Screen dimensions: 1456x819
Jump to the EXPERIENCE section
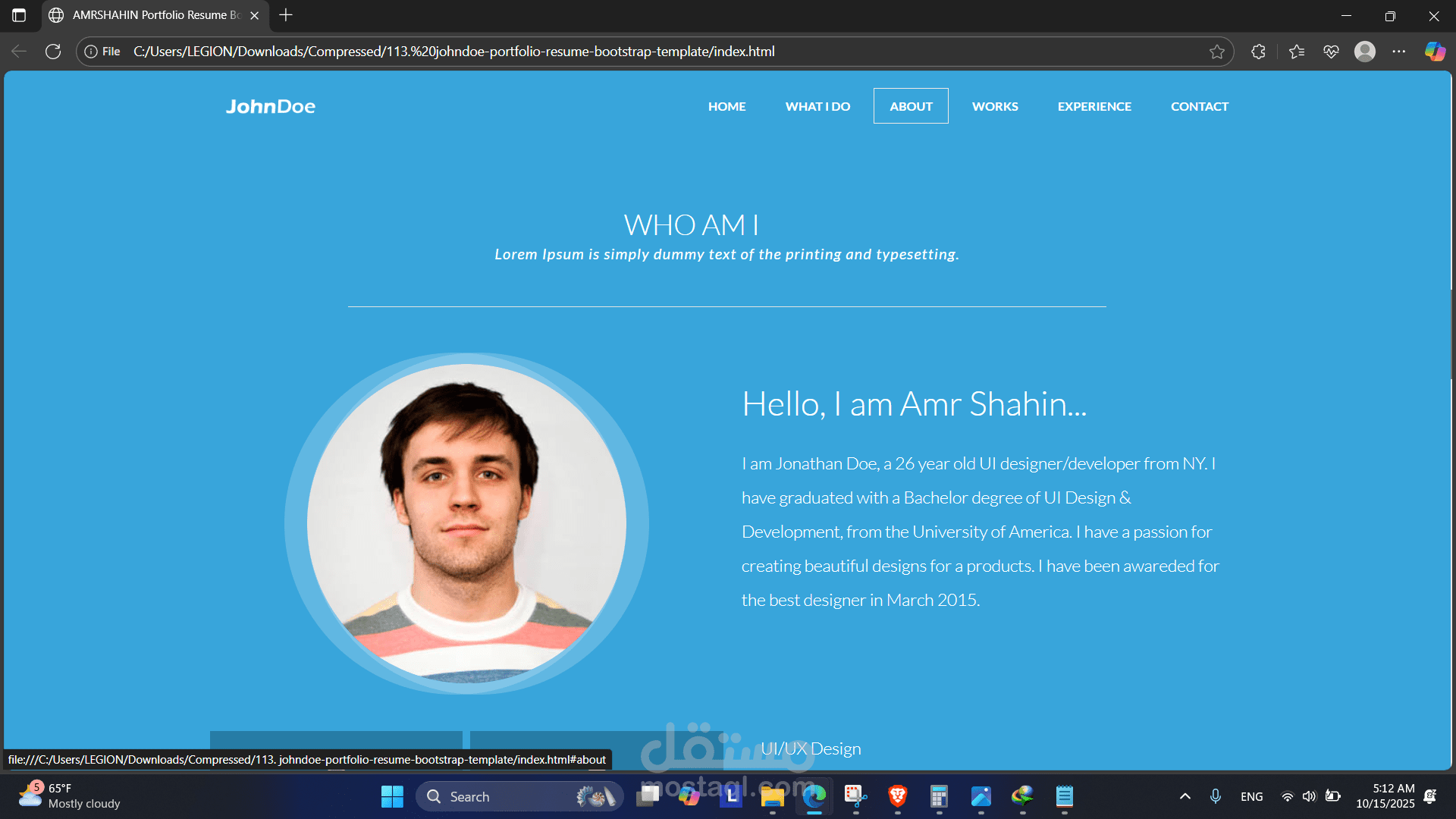click(1094, 106)
